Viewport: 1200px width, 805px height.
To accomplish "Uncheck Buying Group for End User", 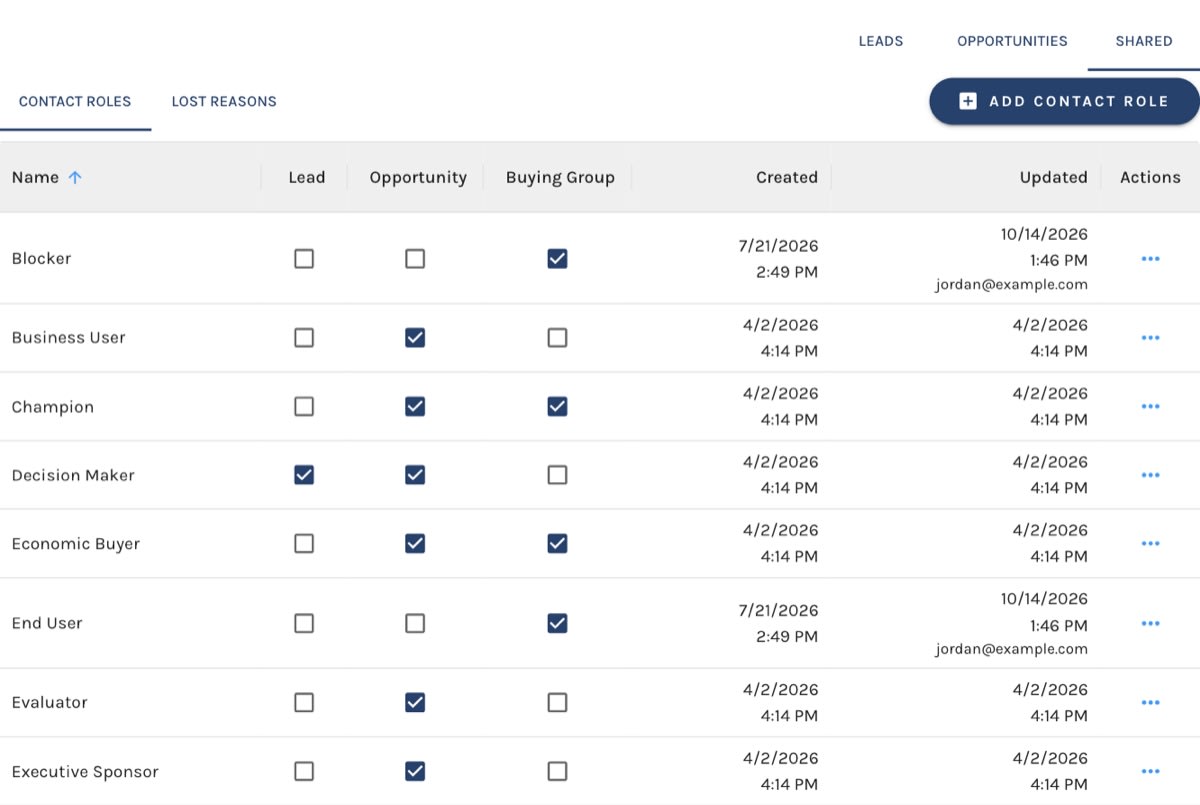I will tap(558, 623).
